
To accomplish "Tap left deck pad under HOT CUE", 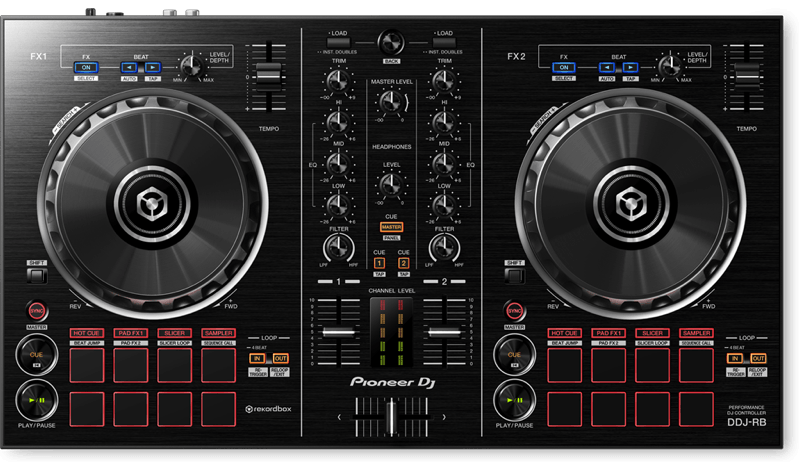I will [87, 365].
